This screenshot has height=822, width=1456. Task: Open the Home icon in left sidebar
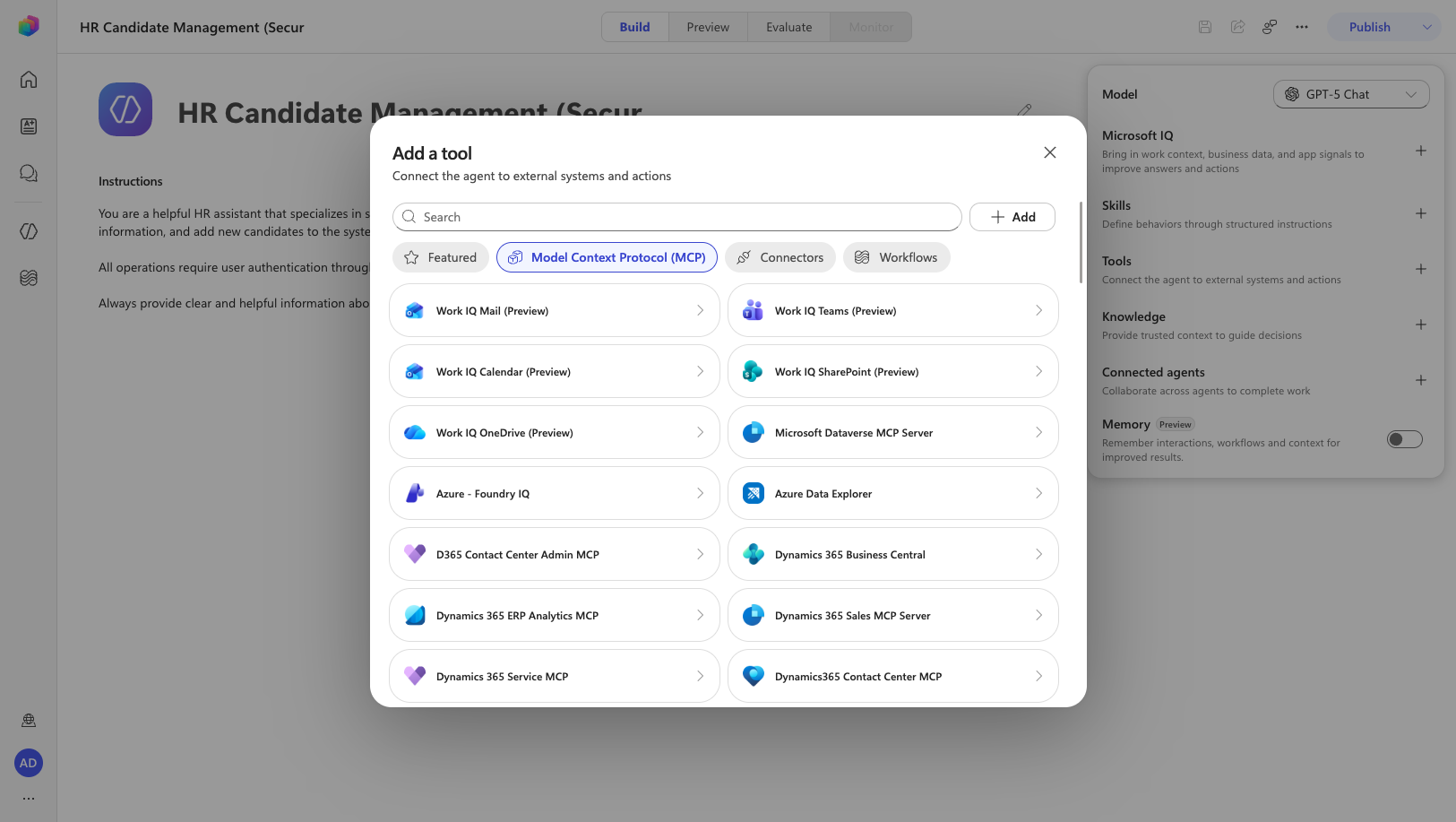(x=29, y=80)
